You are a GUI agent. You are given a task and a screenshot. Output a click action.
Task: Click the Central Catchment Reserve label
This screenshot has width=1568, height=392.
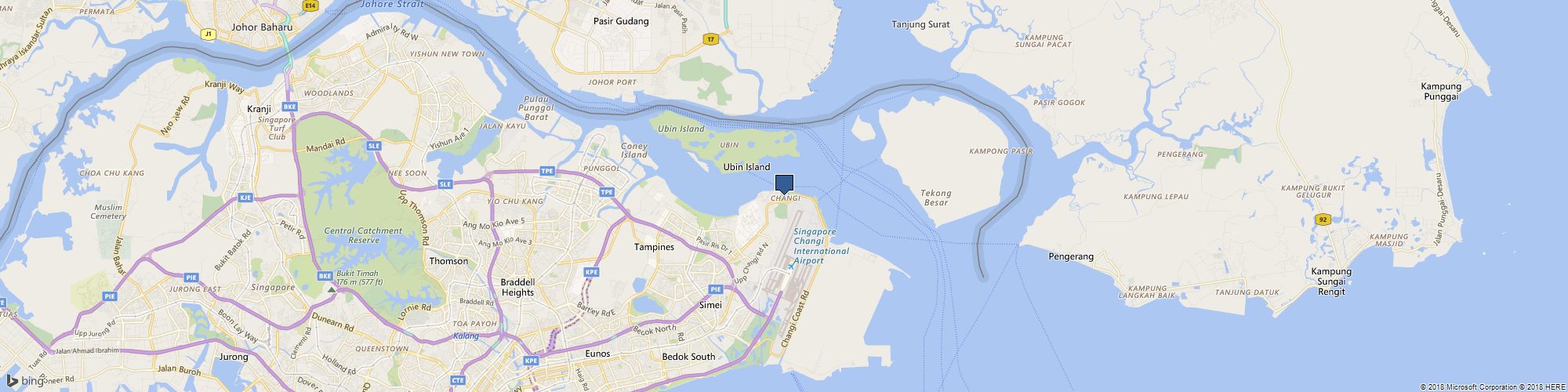pos(363,235)
